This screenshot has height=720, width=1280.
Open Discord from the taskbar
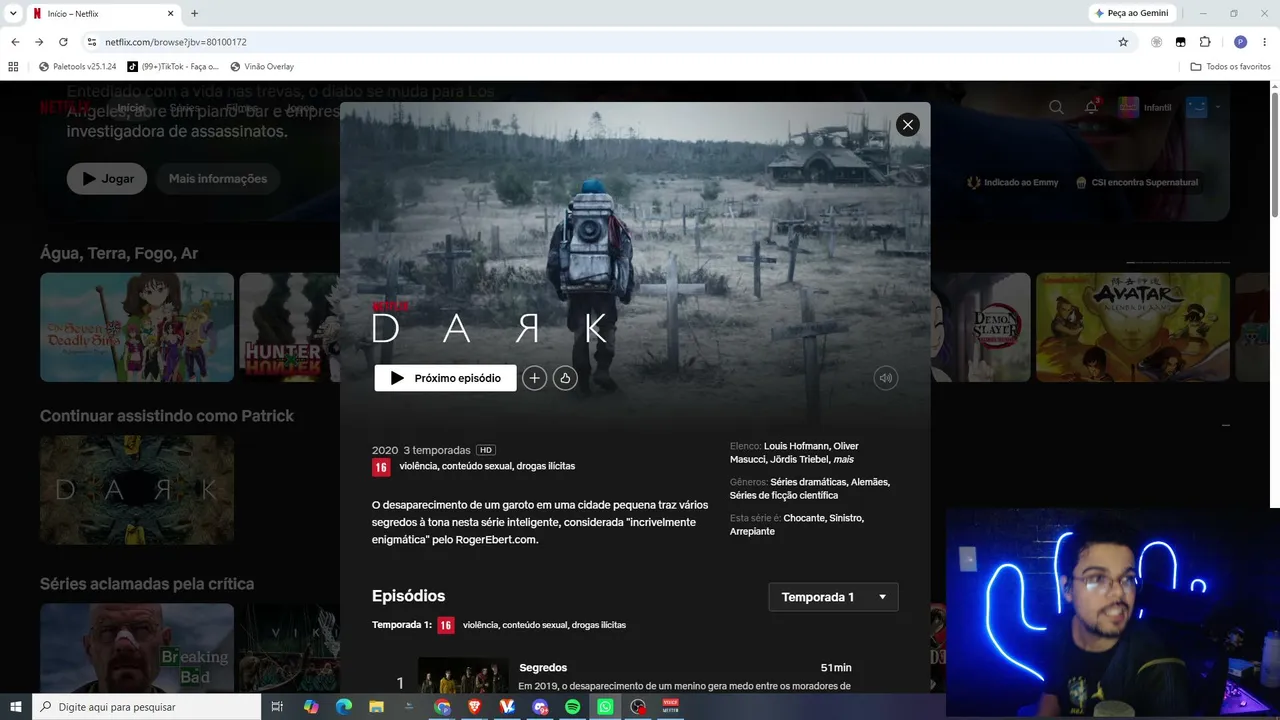click(x=540, y=707)
